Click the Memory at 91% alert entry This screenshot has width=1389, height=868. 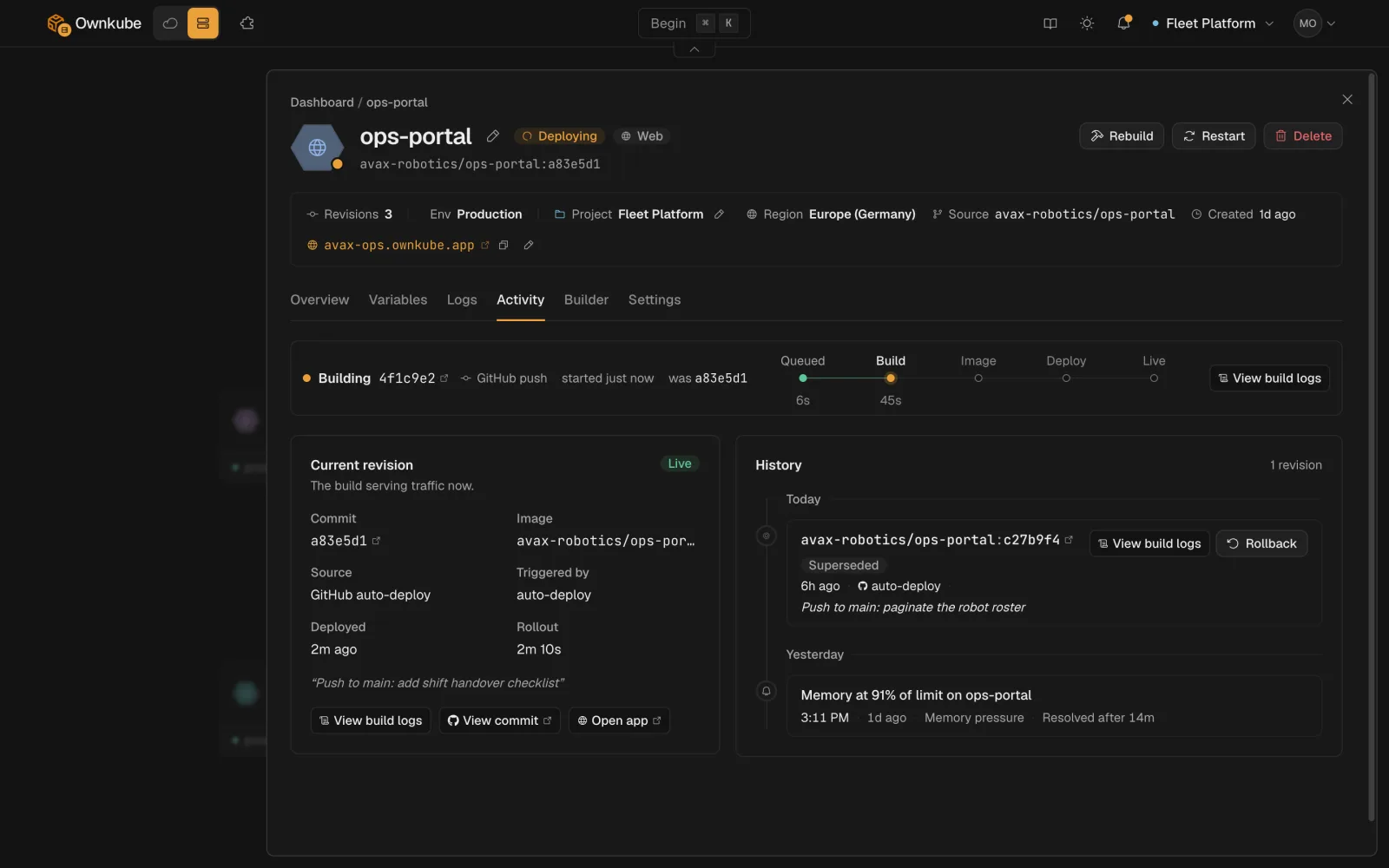[1054, 706]
